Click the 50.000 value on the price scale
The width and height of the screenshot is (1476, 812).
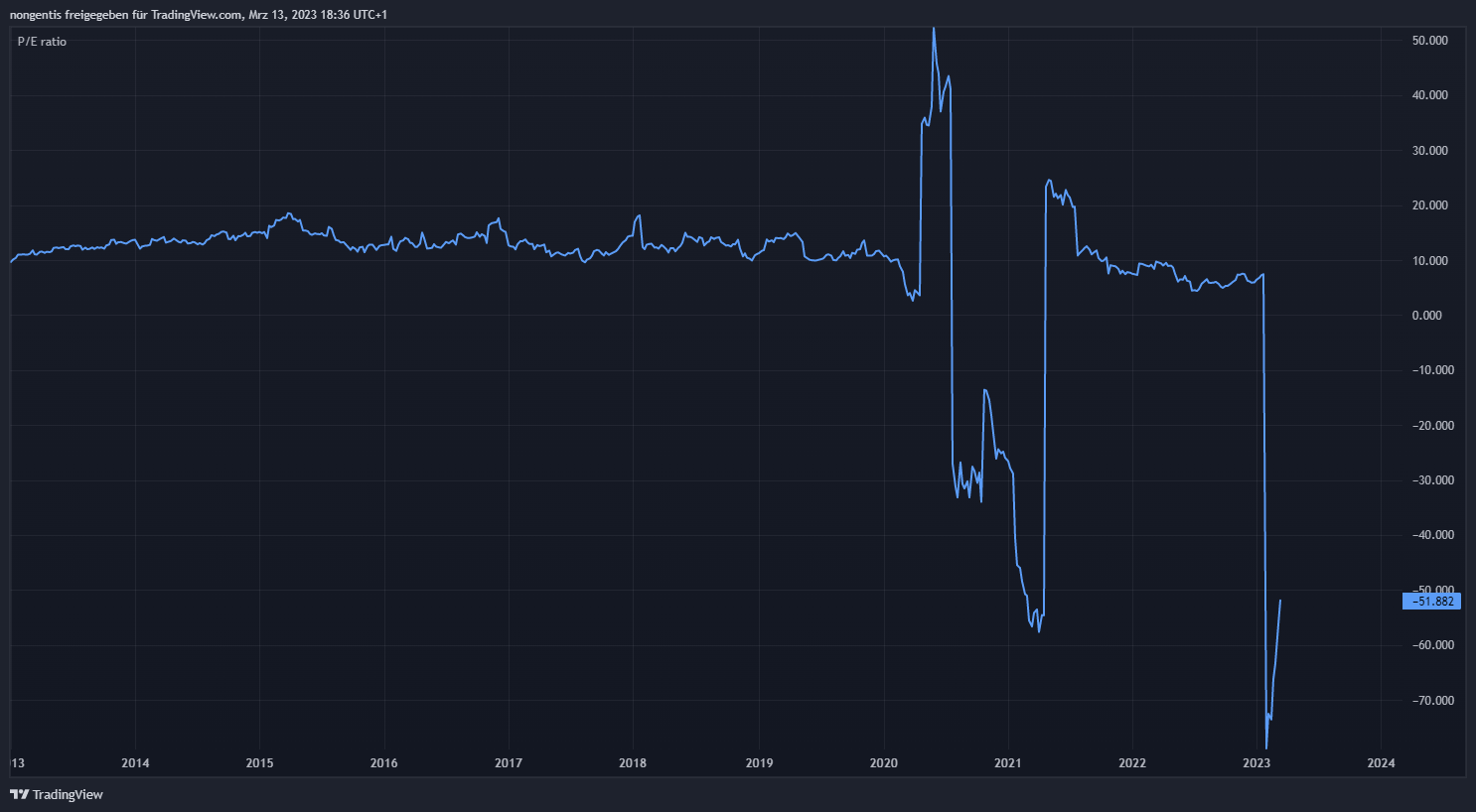tap(1429, 41)
